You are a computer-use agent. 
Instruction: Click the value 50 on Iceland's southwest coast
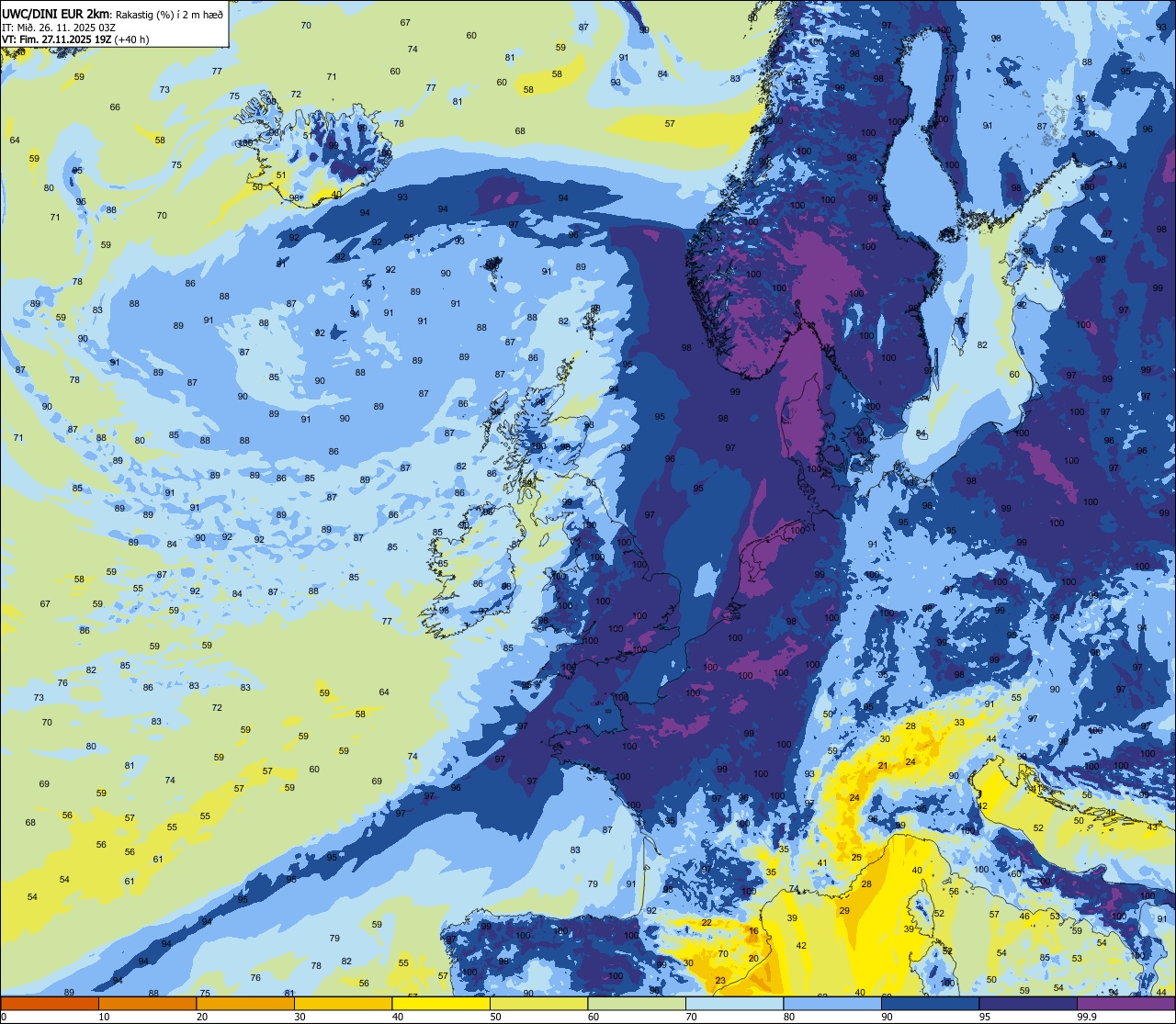pyautogui.click(x=257, y=186)
